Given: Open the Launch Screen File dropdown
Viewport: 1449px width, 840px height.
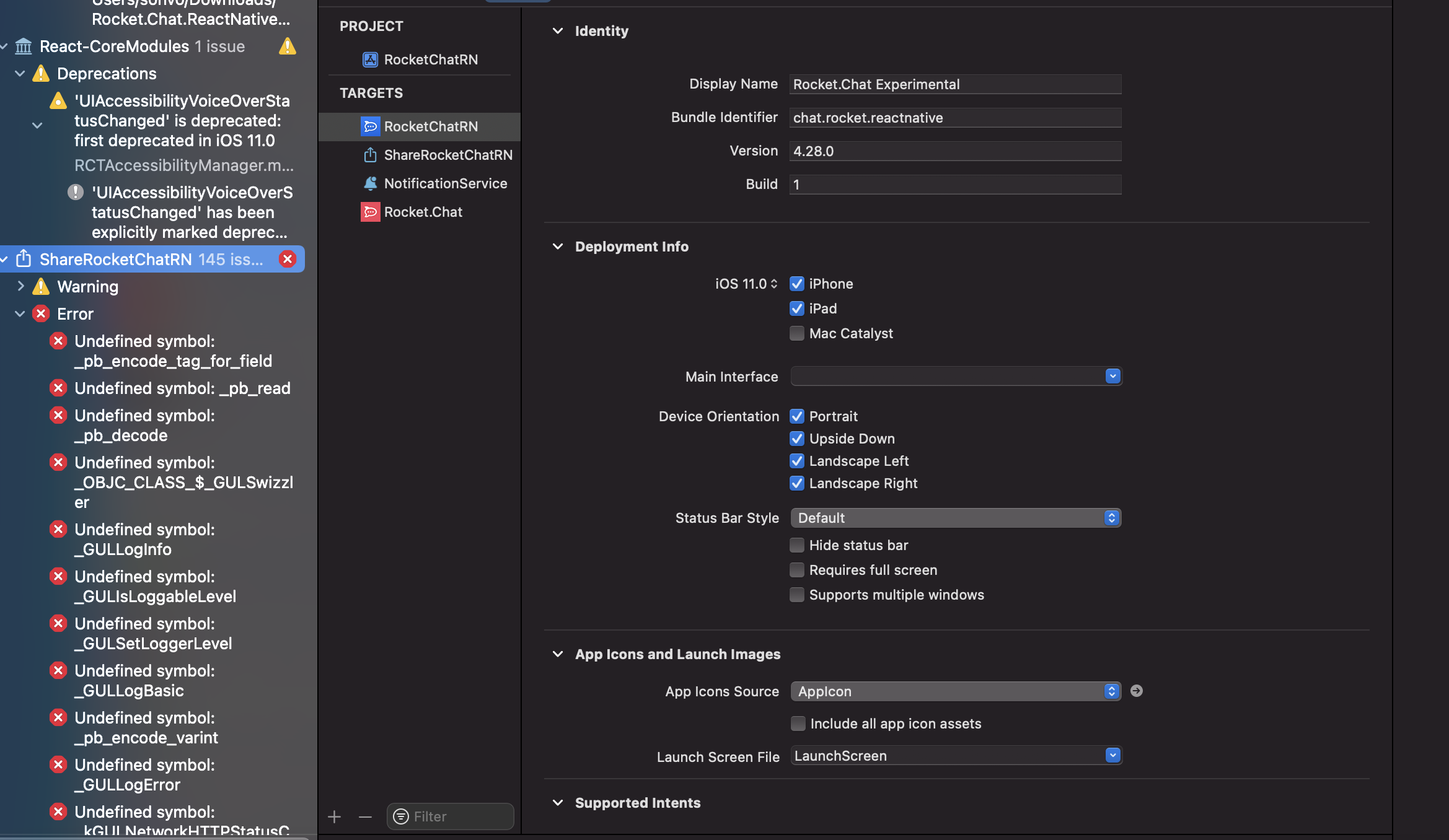Looking at the screenshot, I should [x=1112, y=755].
